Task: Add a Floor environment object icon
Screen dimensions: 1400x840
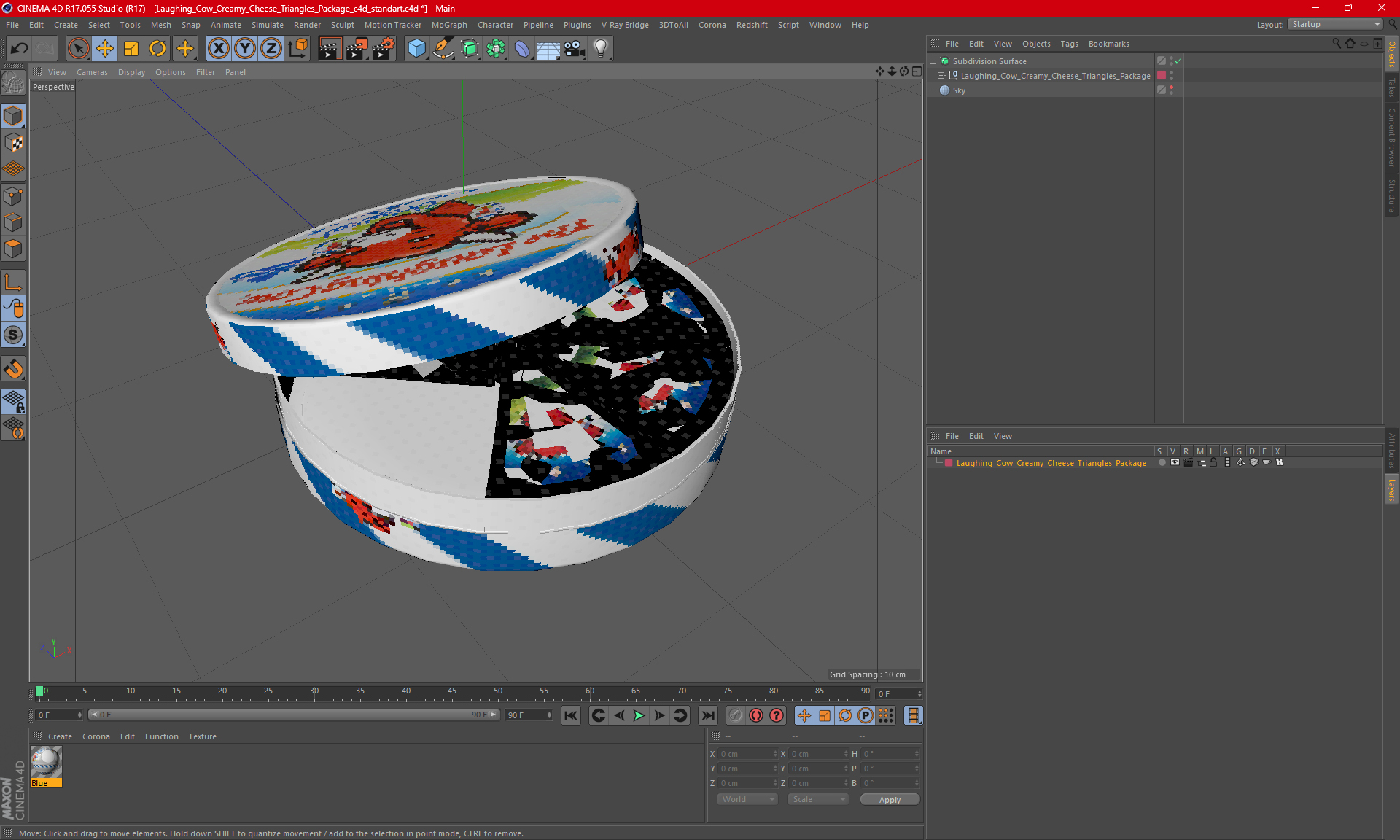Action: coord(548,49)
